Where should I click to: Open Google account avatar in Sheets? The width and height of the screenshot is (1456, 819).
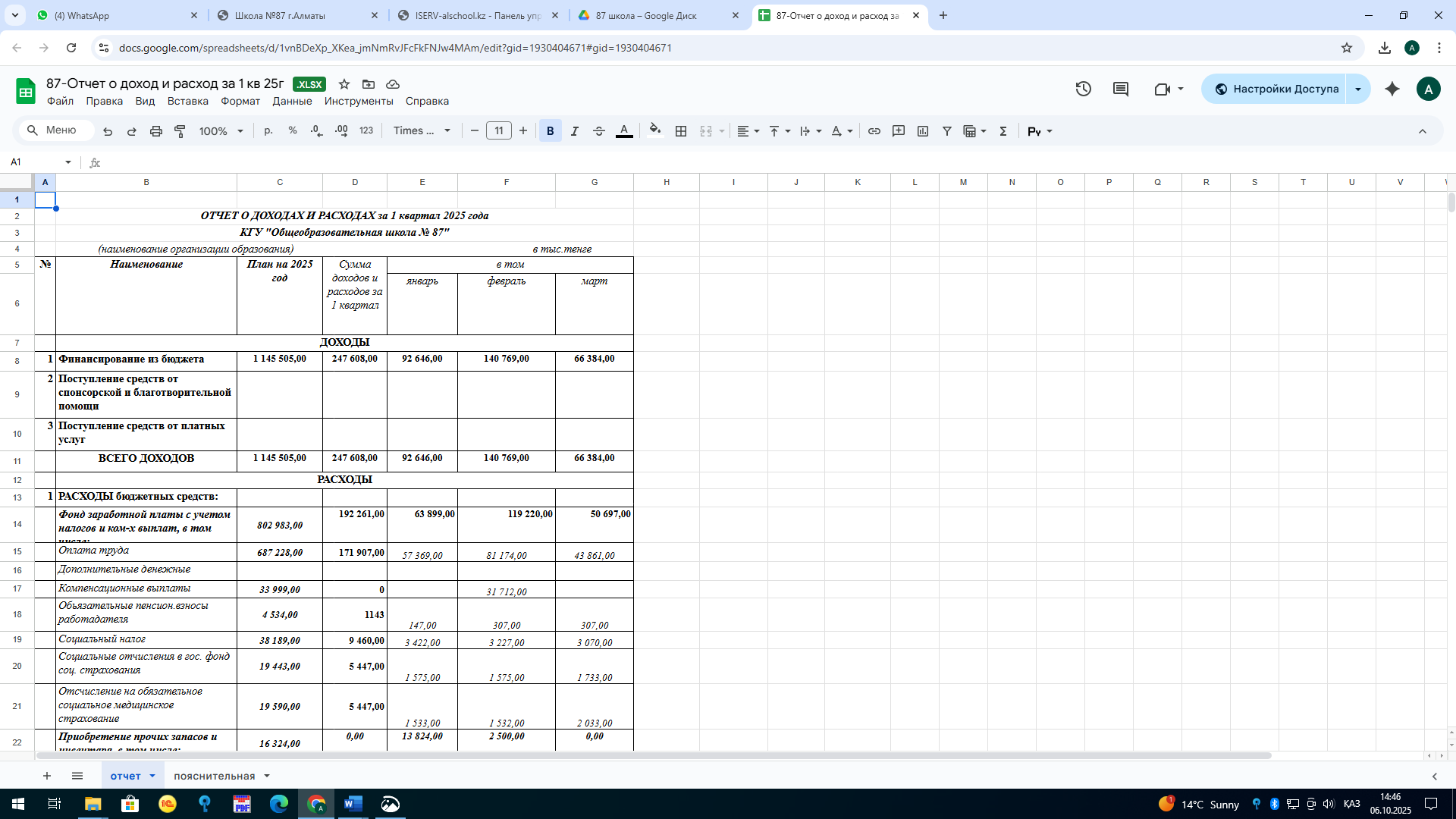tap(1429, 89)
